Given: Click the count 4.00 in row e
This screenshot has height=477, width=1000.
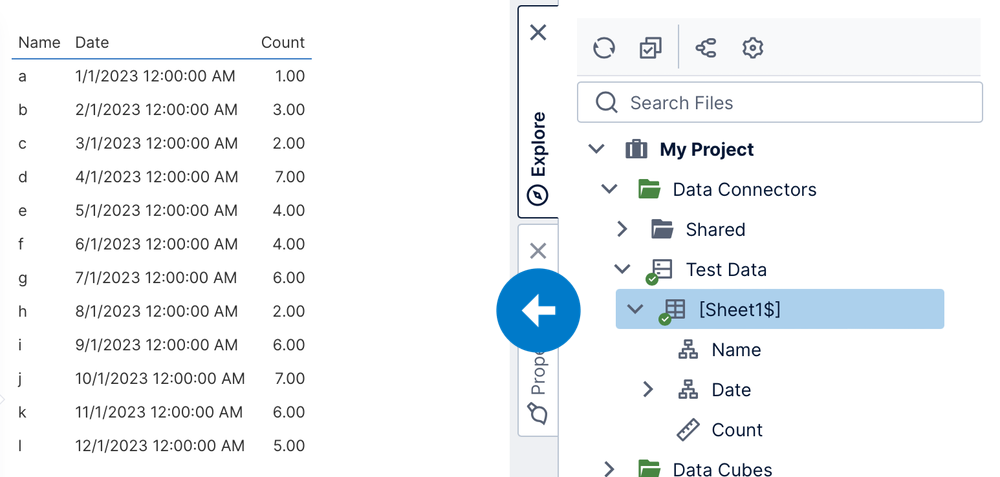Looking at the screenshot, I should point(289,210).
